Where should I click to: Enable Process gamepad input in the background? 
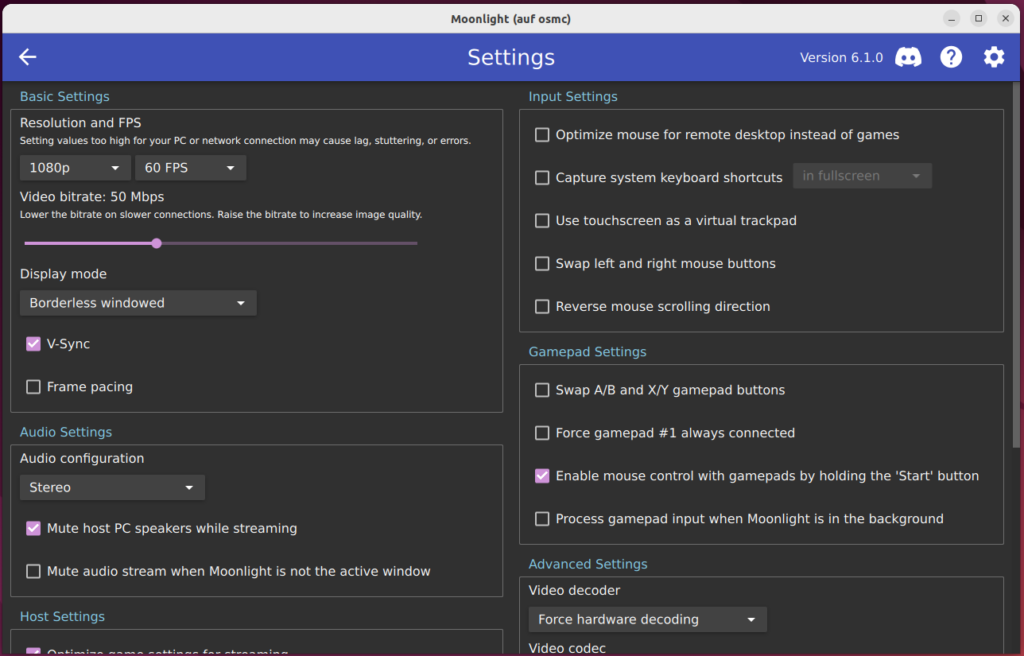(542, 519)
